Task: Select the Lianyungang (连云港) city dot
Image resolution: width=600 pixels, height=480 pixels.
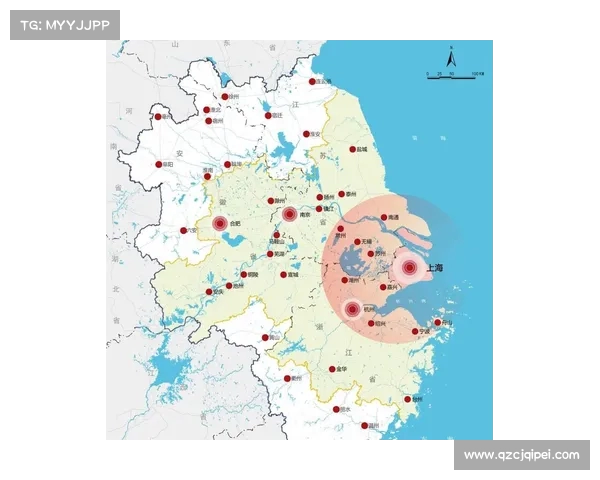Action: tap(312, 82)
